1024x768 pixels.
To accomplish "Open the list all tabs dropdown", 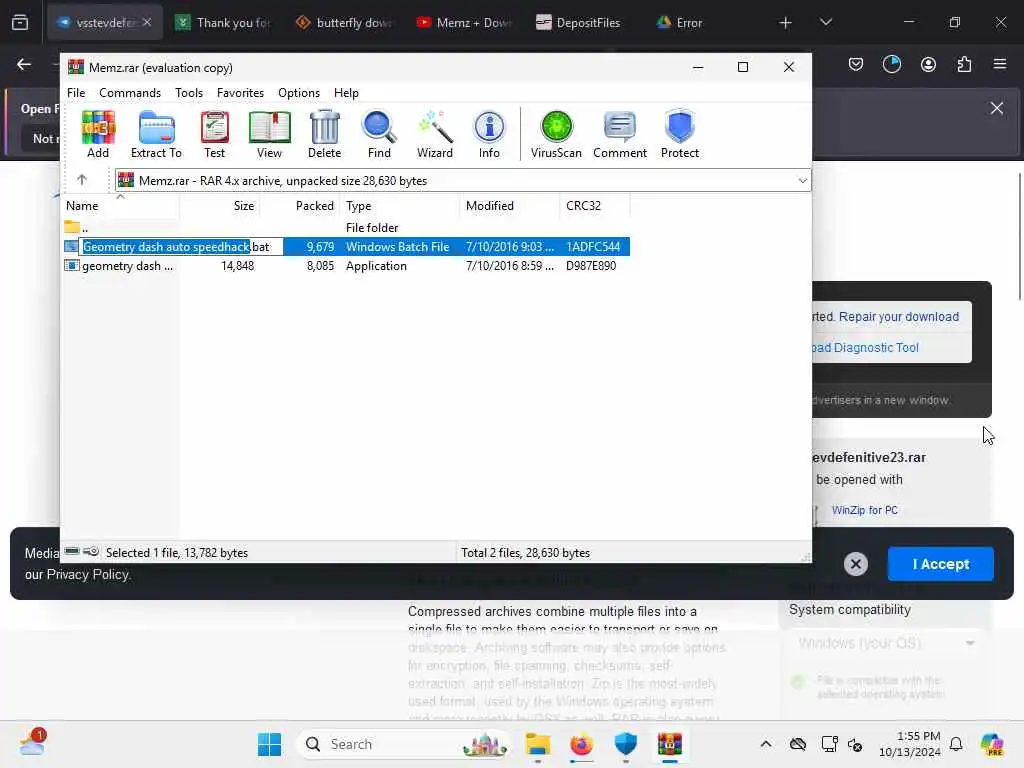I will point(825,23).
